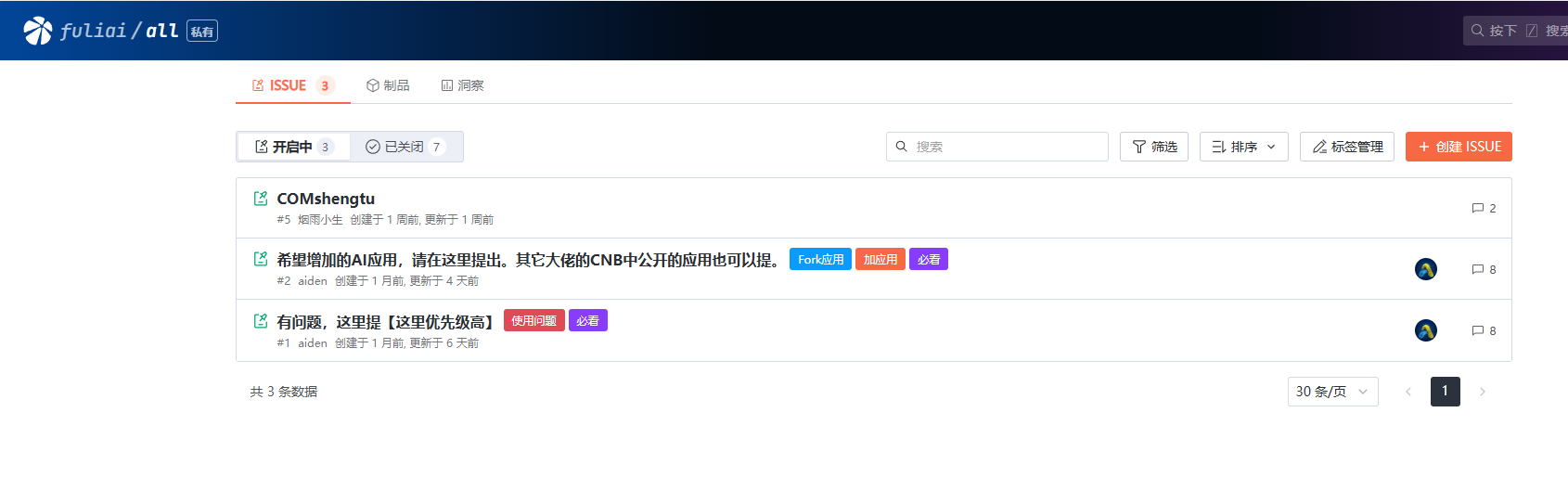Click the magnifier icon in header search
The height and width of the screenshot is (503, 1568).
pos(1477,31)
